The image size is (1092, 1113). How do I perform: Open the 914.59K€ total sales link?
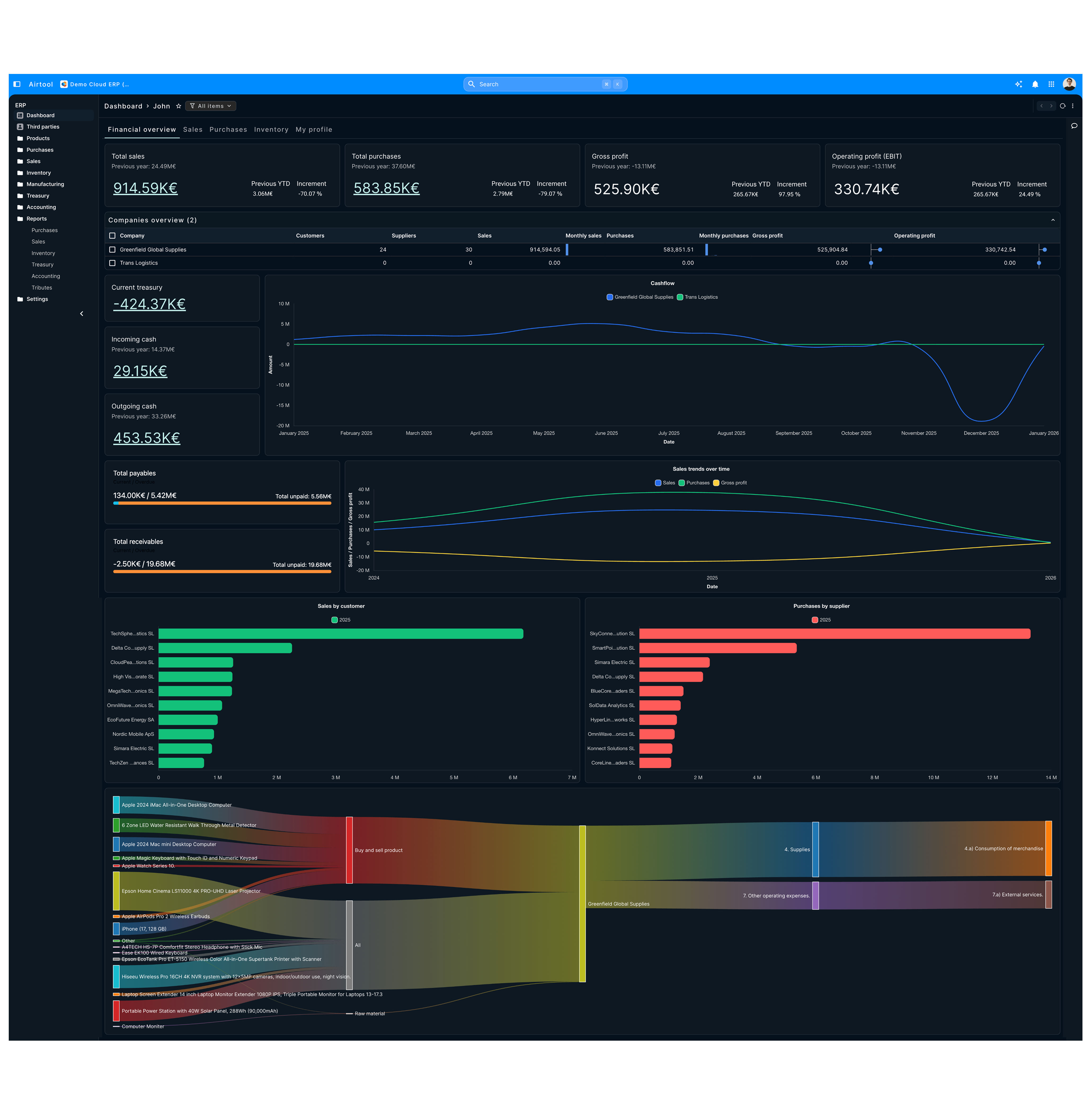click(x=145, y=188)
